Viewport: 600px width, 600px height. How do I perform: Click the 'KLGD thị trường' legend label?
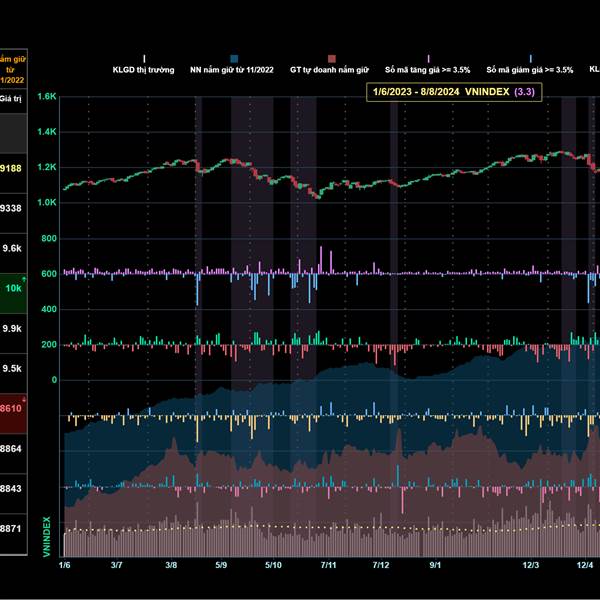coord(143,70)
